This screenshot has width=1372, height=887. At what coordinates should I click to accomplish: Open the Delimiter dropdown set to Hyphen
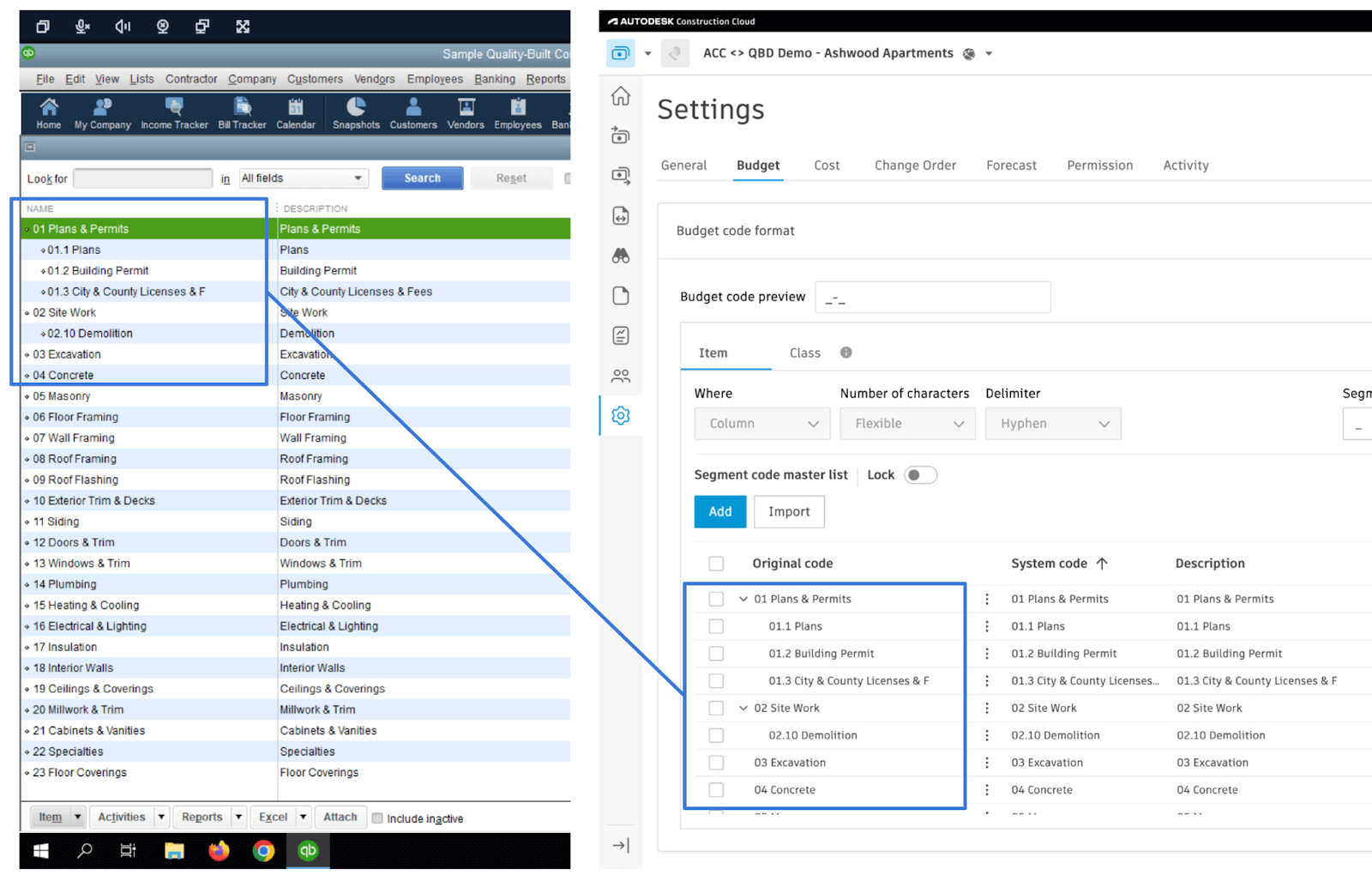click(x=1053, y=423)
